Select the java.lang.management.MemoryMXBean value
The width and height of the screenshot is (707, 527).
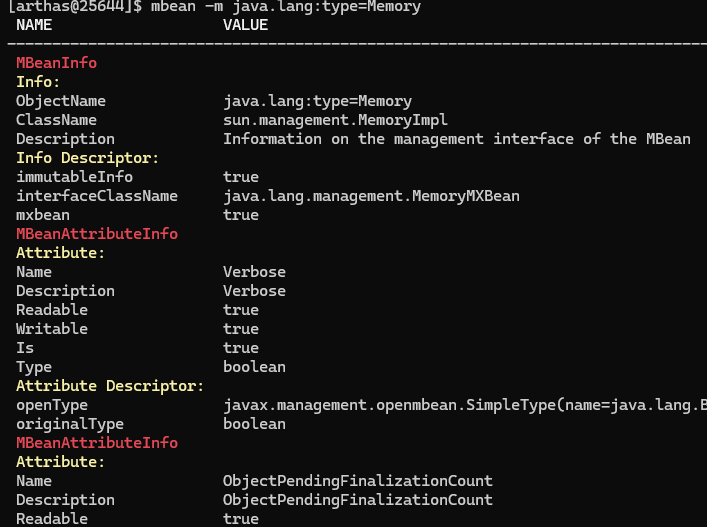coord(371,196)
